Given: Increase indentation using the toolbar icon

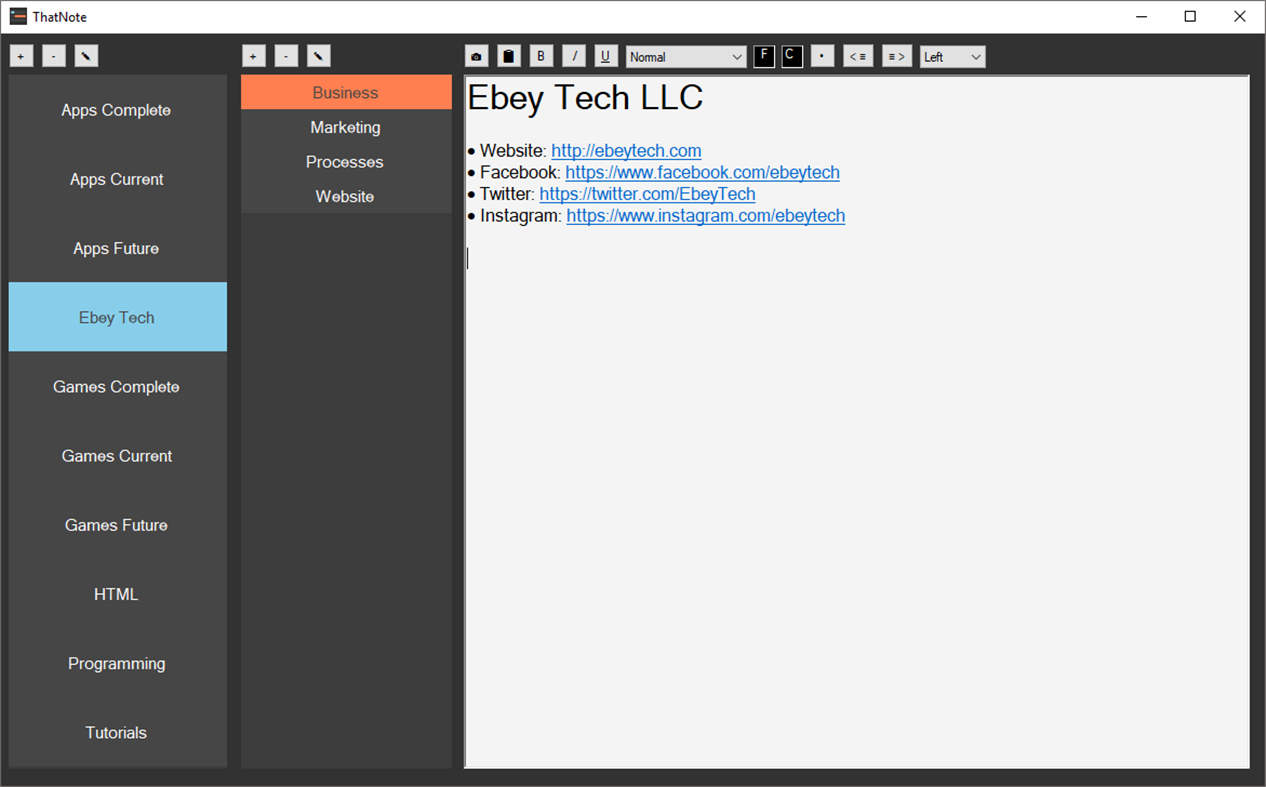Looking at the screenshot, I should (896, 56).
